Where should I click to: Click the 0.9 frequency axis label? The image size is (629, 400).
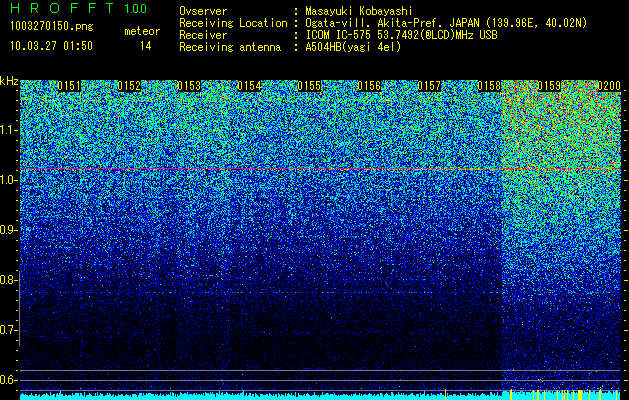pos(8,230)
